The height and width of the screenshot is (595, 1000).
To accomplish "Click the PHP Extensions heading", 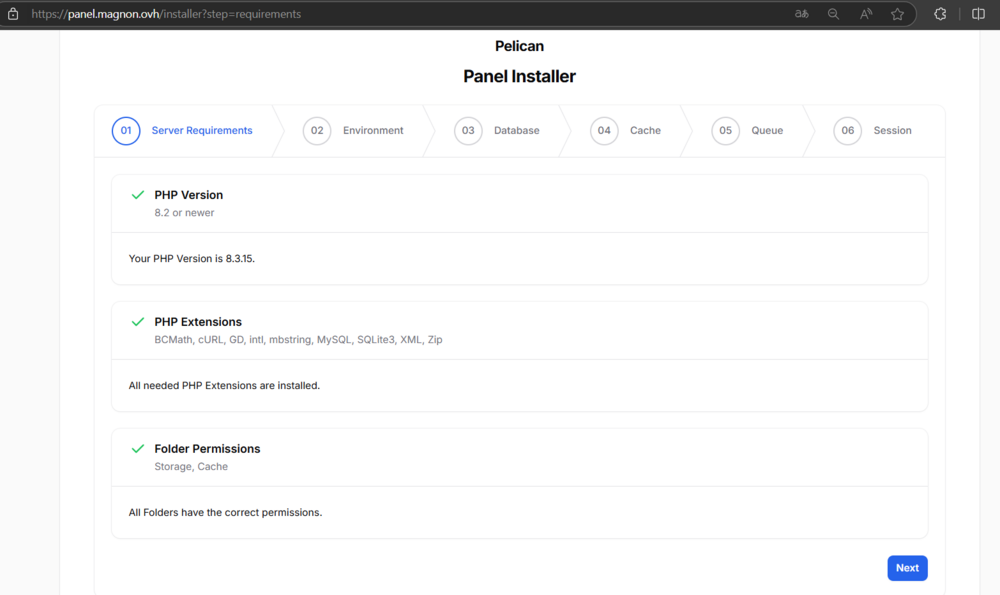I will coord(198,322).
